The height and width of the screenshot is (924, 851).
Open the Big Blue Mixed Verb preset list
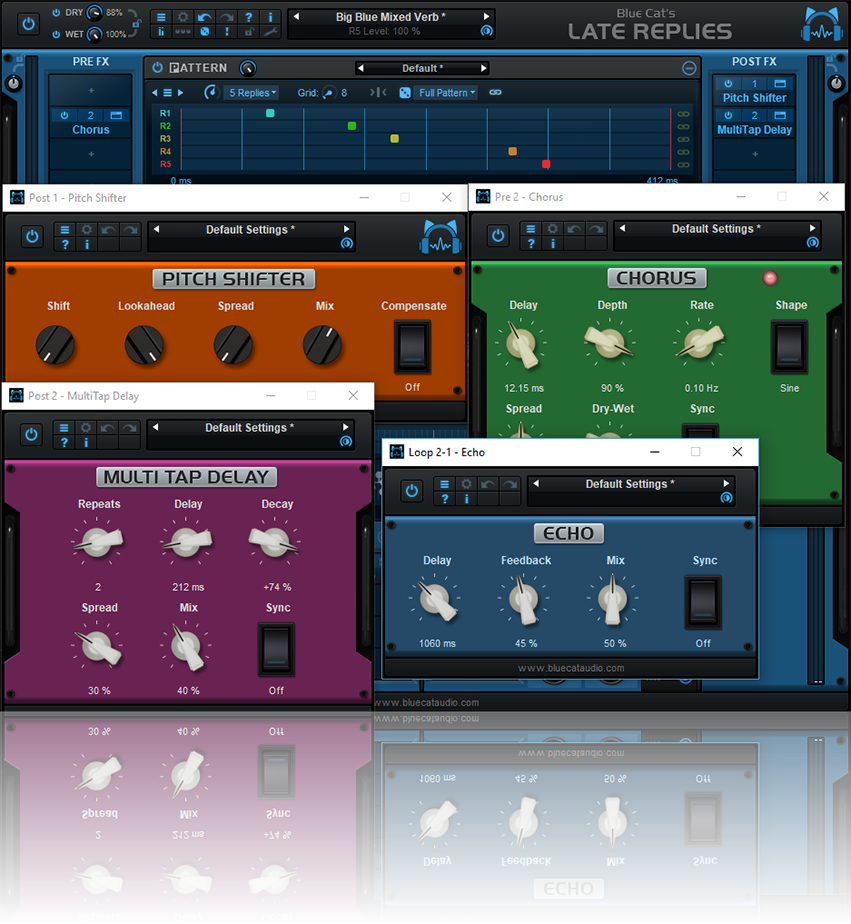tap(390, 17)
